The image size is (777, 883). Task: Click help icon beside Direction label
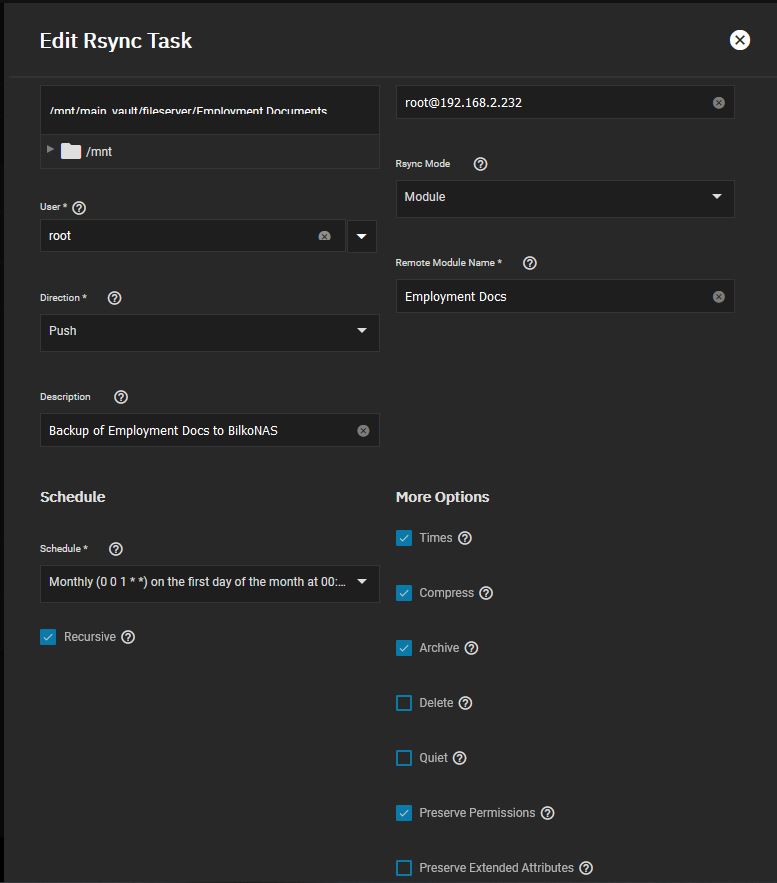coord(114,298)
